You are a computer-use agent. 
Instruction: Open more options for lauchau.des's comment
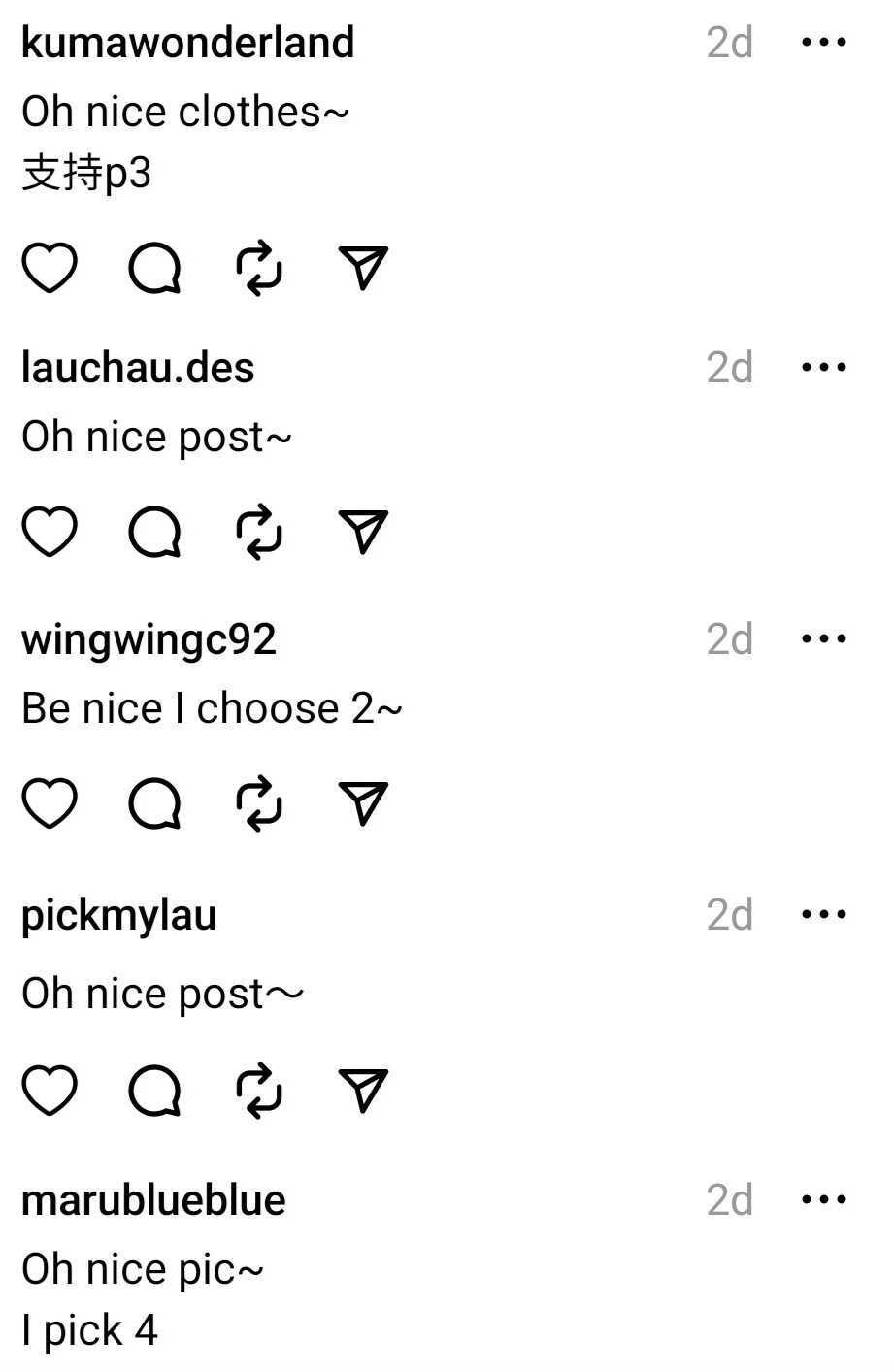824,368
